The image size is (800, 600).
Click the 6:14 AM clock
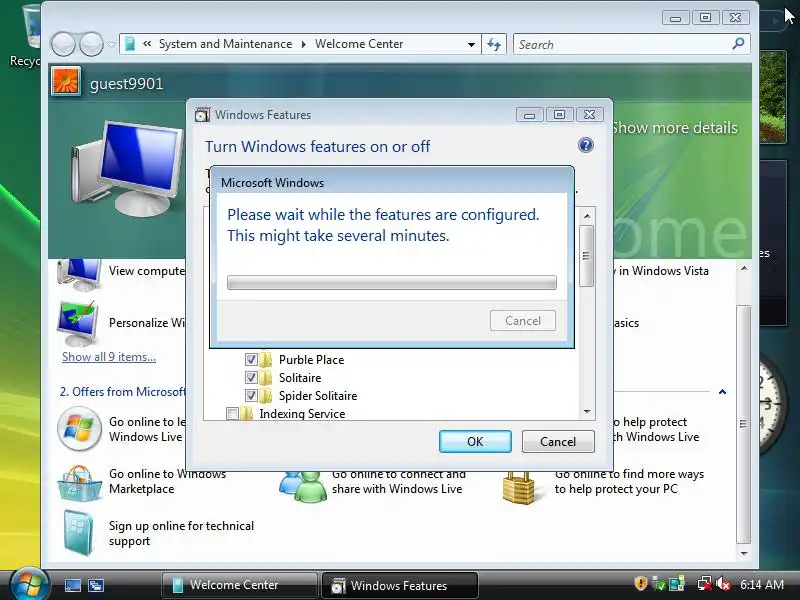tap(762, 584)
